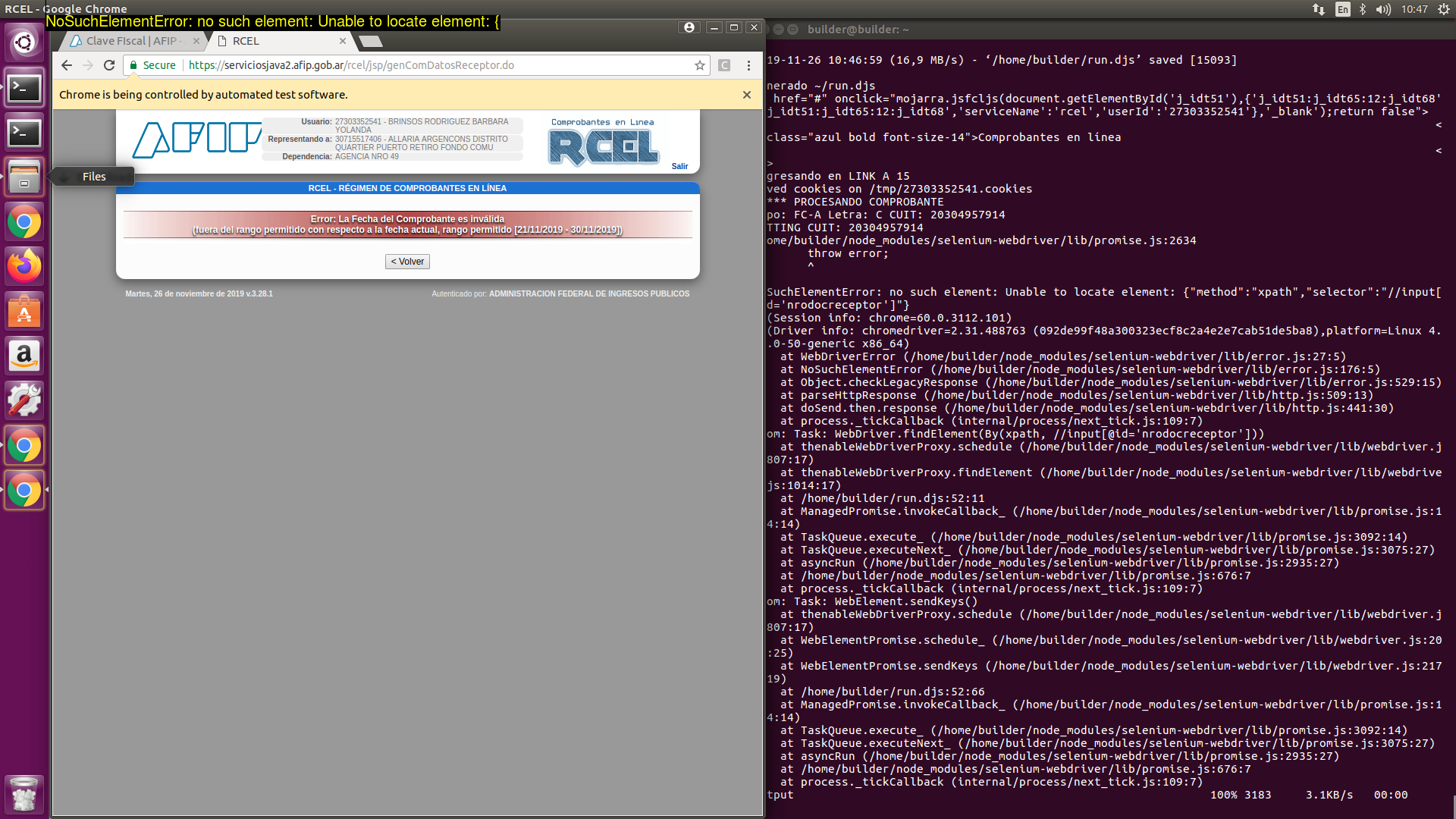Open the Files manager launcher icon

pyautogui.click(x=24, y=177)
